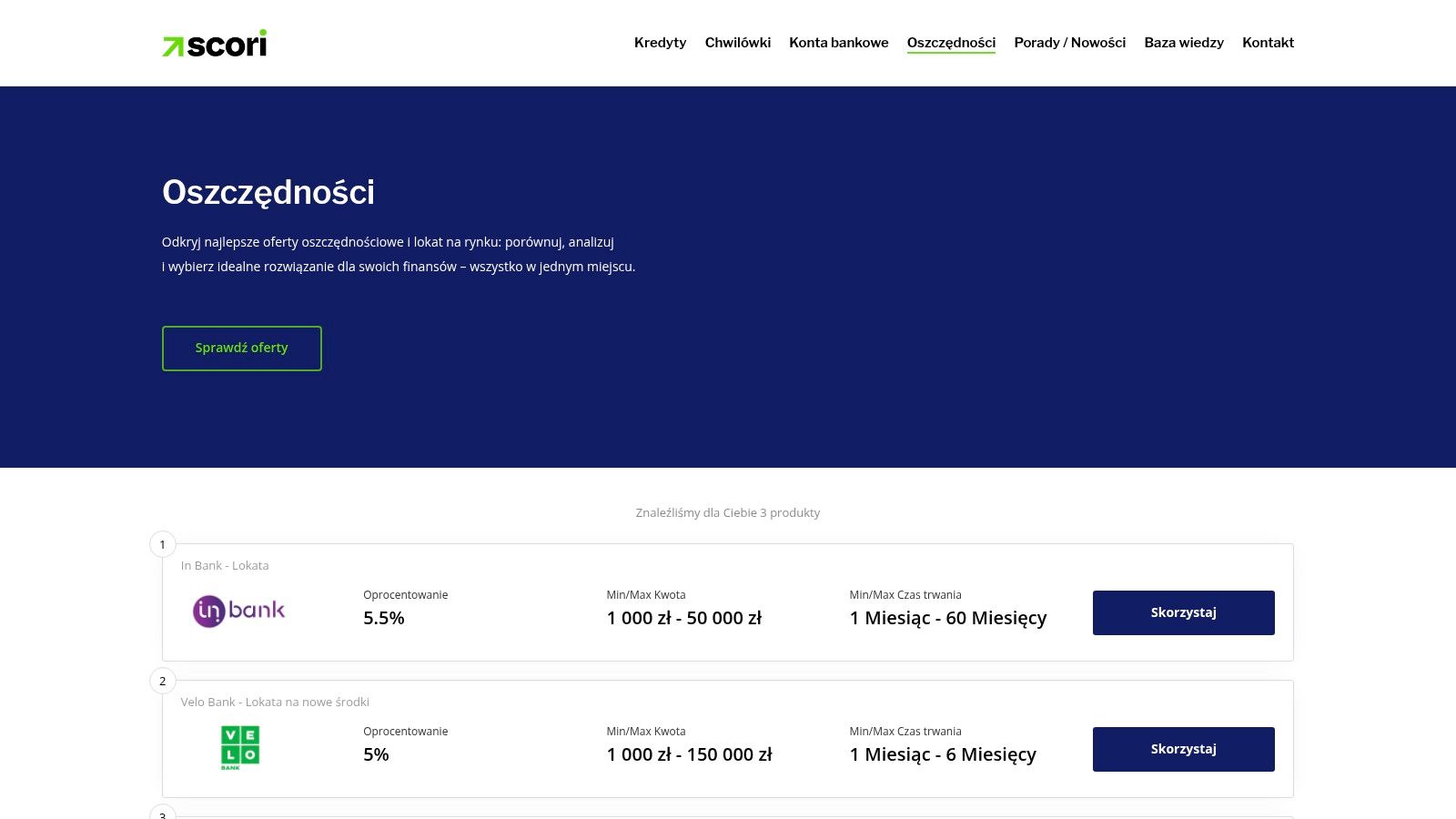Open Baza wiedzy page
This screenshot has width=1456, height=819.
pyautogui.click(x=1184, y=43)
